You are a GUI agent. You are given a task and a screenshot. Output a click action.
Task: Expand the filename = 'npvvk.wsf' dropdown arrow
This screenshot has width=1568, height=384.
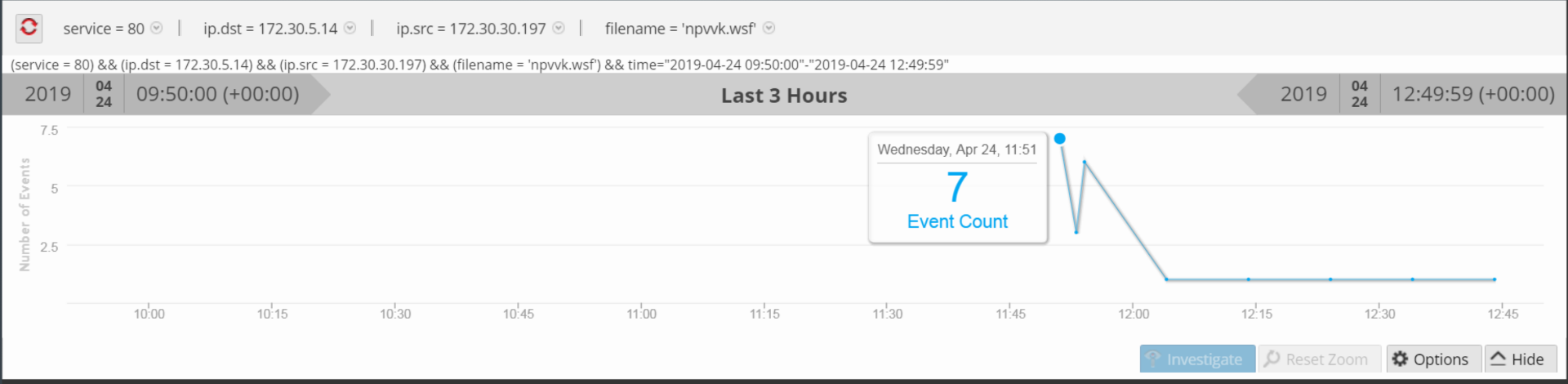point(768,28)
